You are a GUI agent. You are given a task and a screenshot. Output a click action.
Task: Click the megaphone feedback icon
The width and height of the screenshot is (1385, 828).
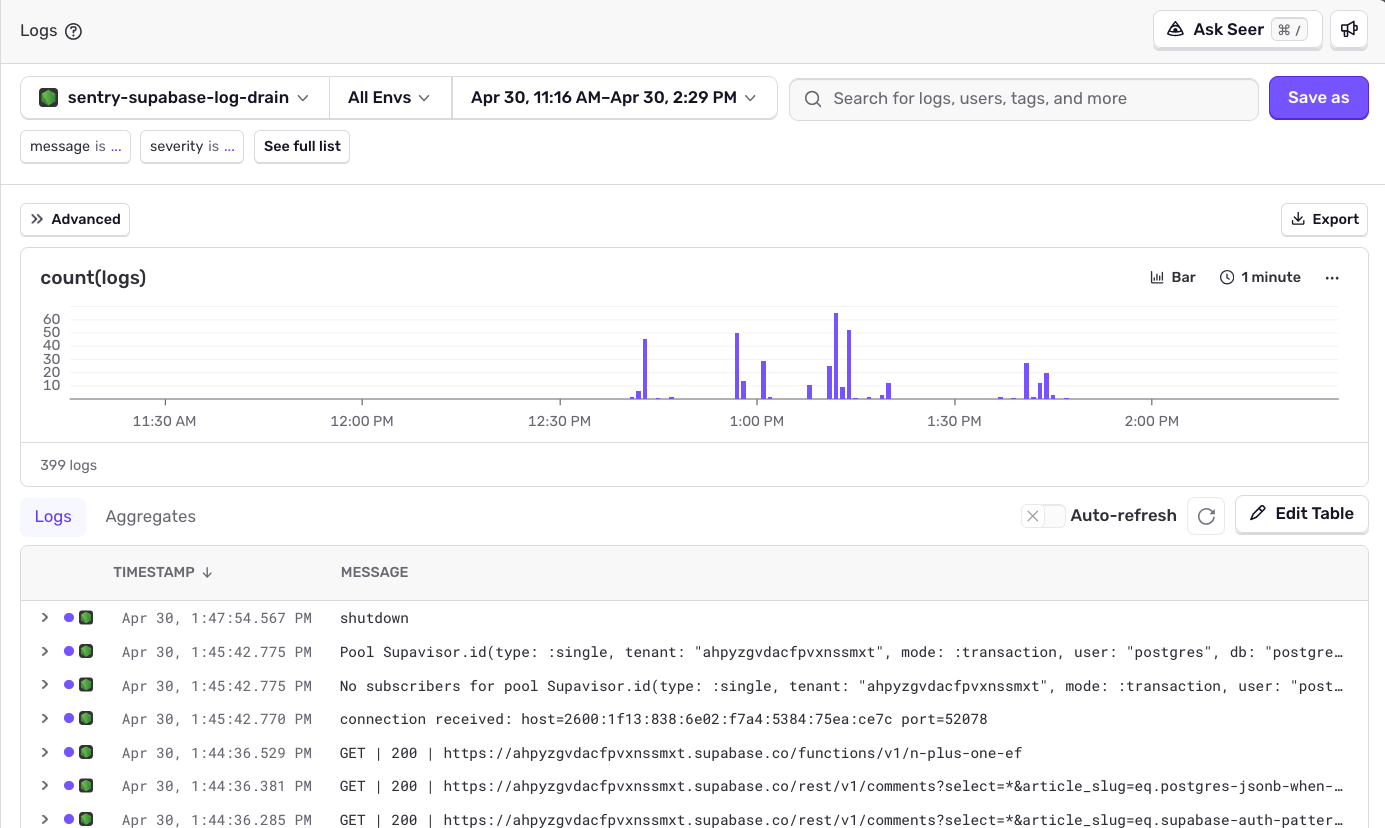(x=1349, y=30)
